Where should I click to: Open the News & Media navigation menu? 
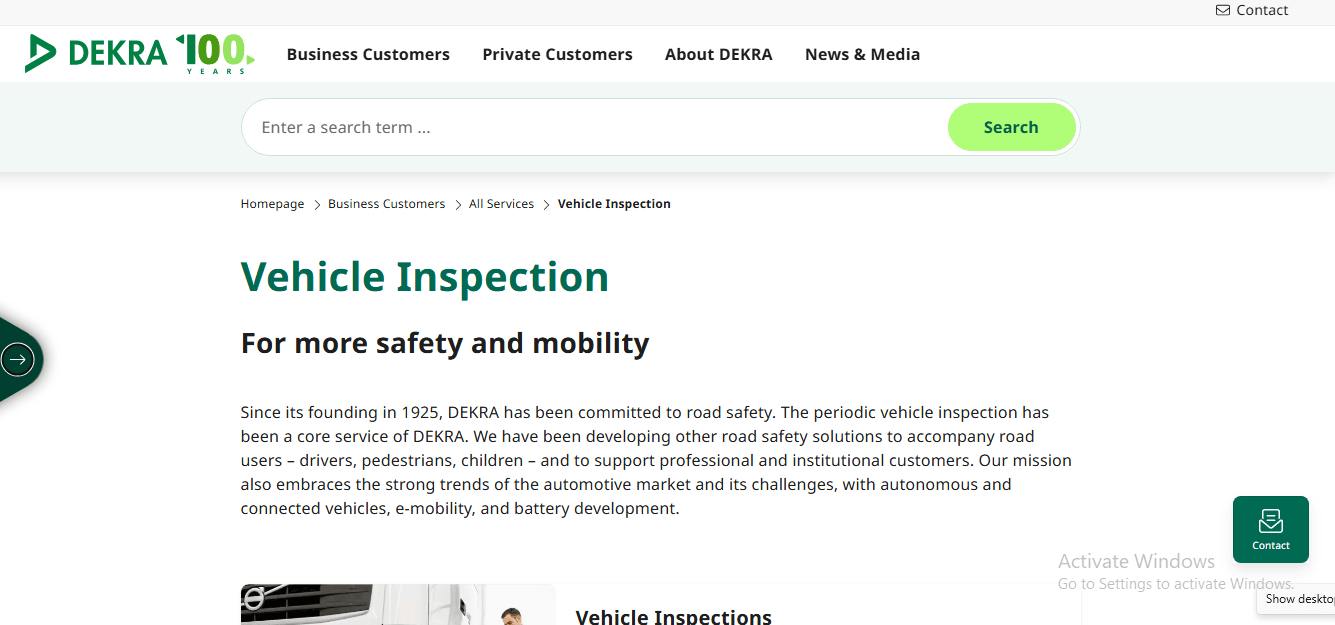(x=862, y=54)
